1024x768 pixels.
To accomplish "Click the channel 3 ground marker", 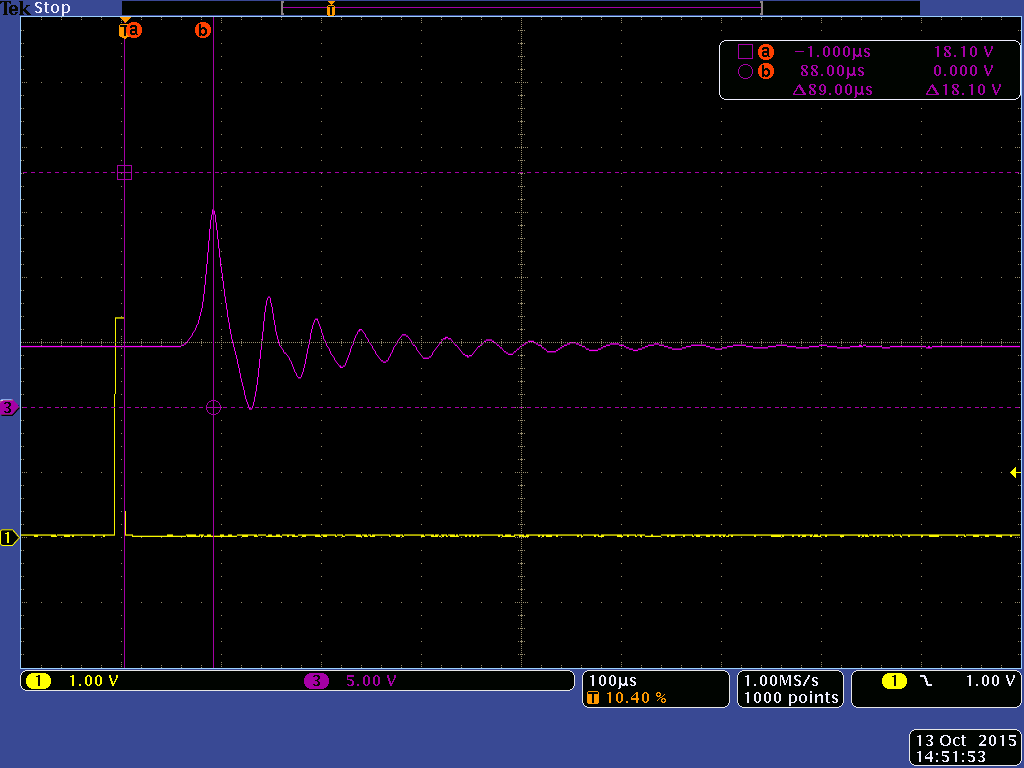I will click(x=8, y=408).
